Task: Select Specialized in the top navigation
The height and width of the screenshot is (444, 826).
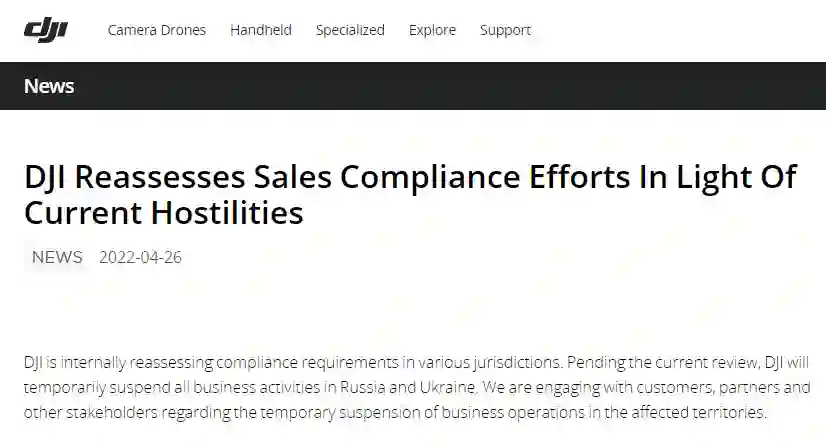Action: (350, 30)
